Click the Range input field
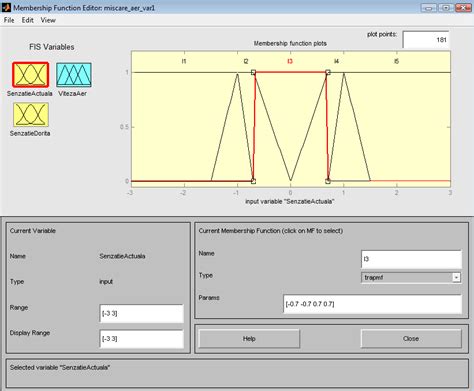This screenshot has width=474, height=391. tap(141, 313)
